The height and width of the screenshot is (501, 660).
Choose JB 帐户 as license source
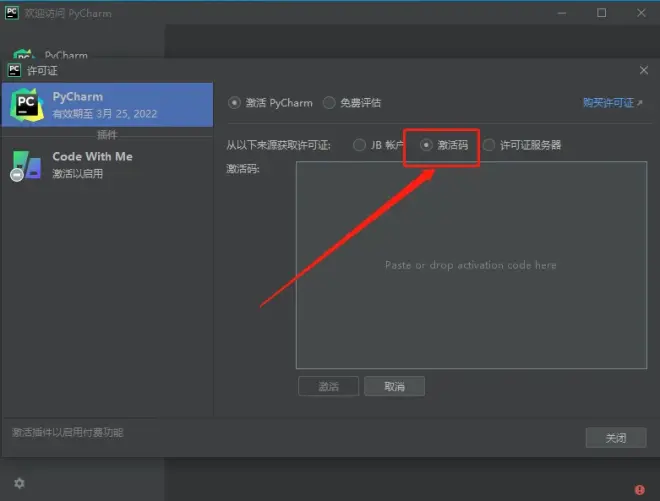coord(359,145)
